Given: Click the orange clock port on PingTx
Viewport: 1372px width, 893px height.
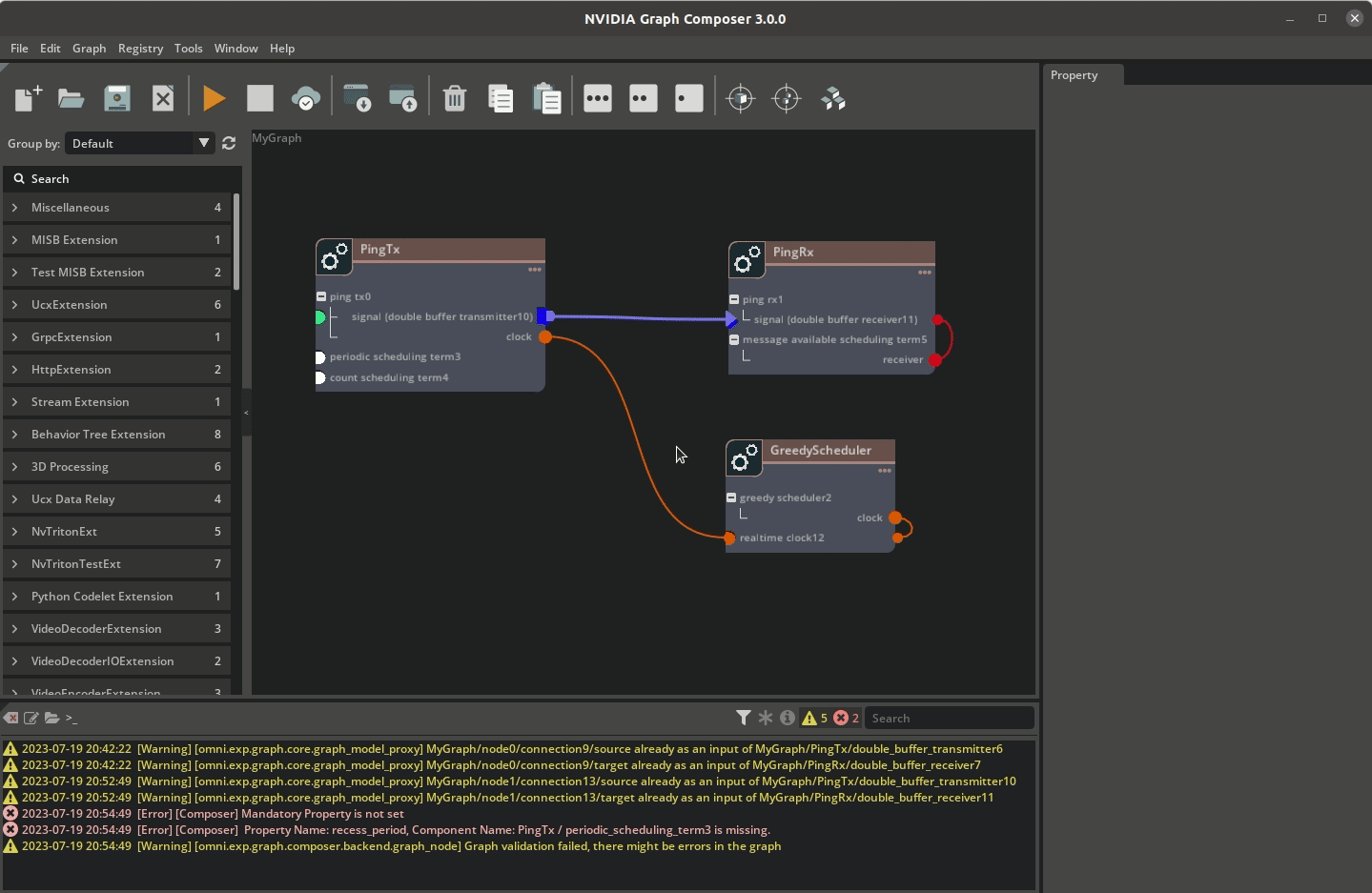Looking at the screenshot, I should pos(545,336).
